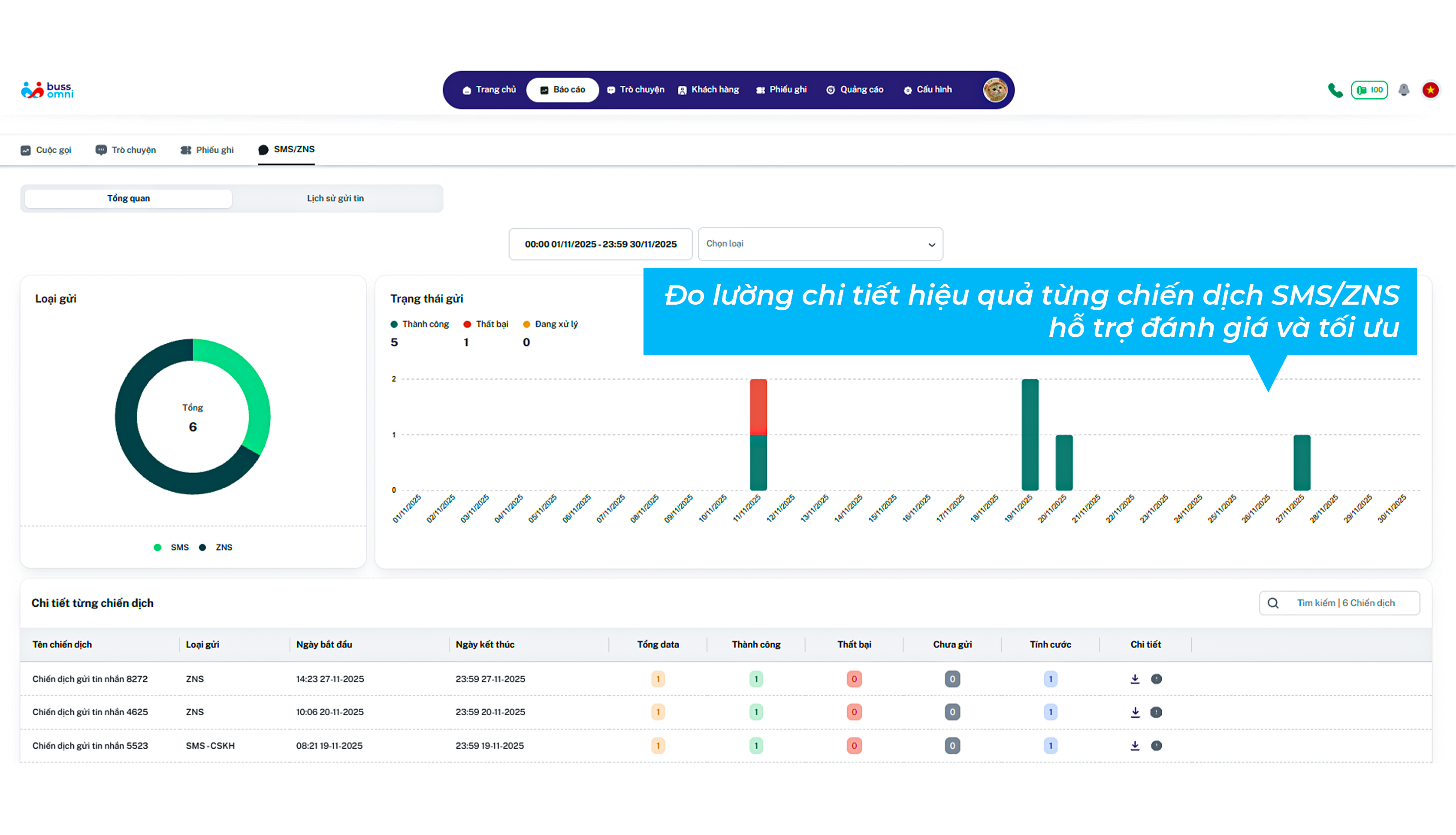Open the notification bell

click(x=1403, y=90)
